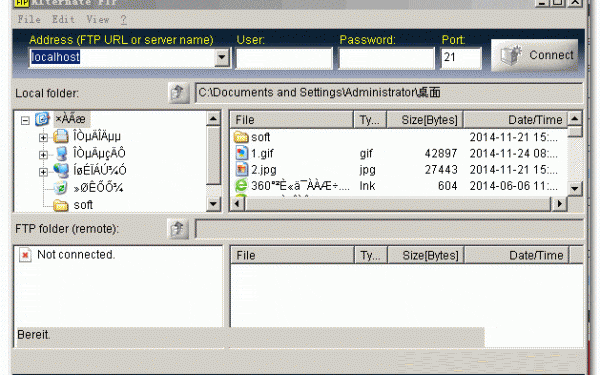
Task: Expand the ÎÒµÄµçÄÔ tree node
Action: point(43,155)
